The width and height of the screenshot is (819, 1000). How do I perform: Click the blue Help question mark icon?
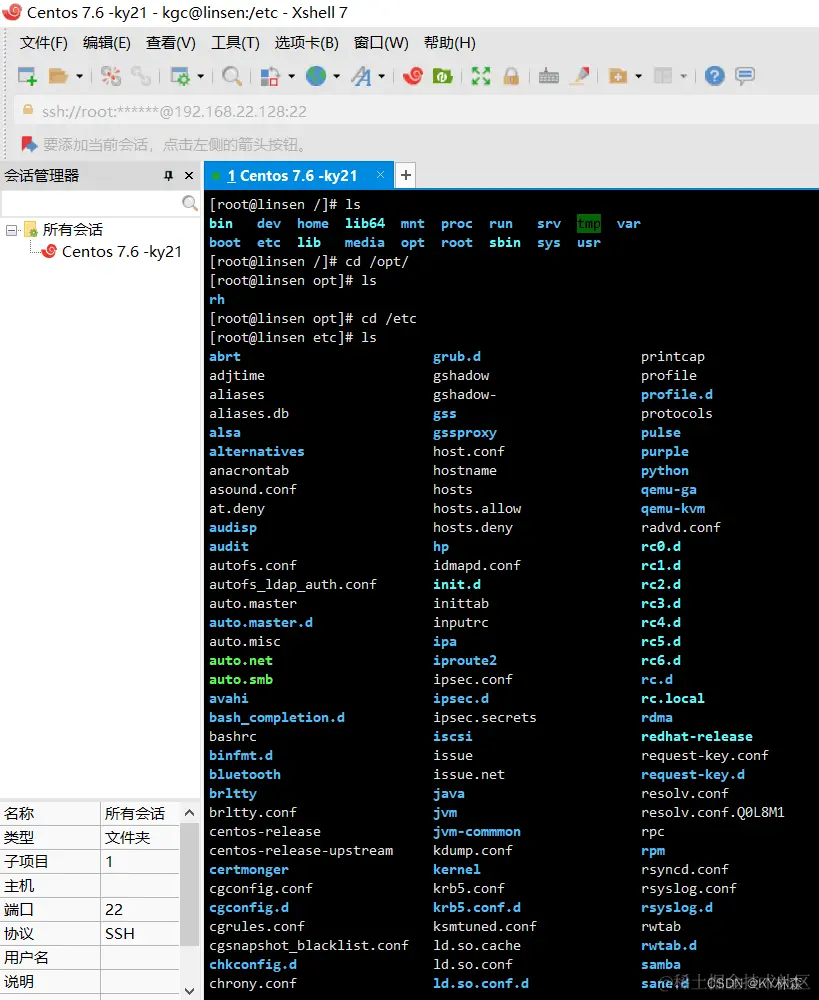point(715,76)
